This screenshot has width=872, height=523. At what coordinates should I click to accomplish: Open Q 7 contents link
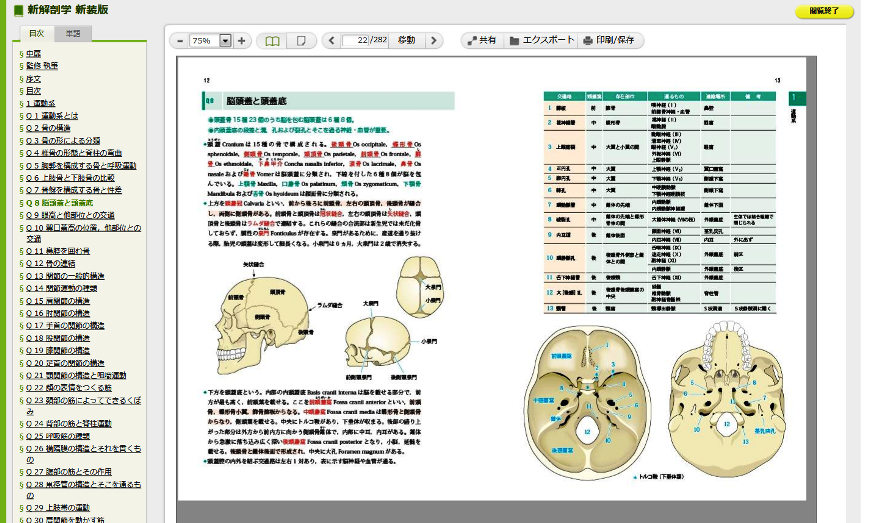[x=73, y=190]
